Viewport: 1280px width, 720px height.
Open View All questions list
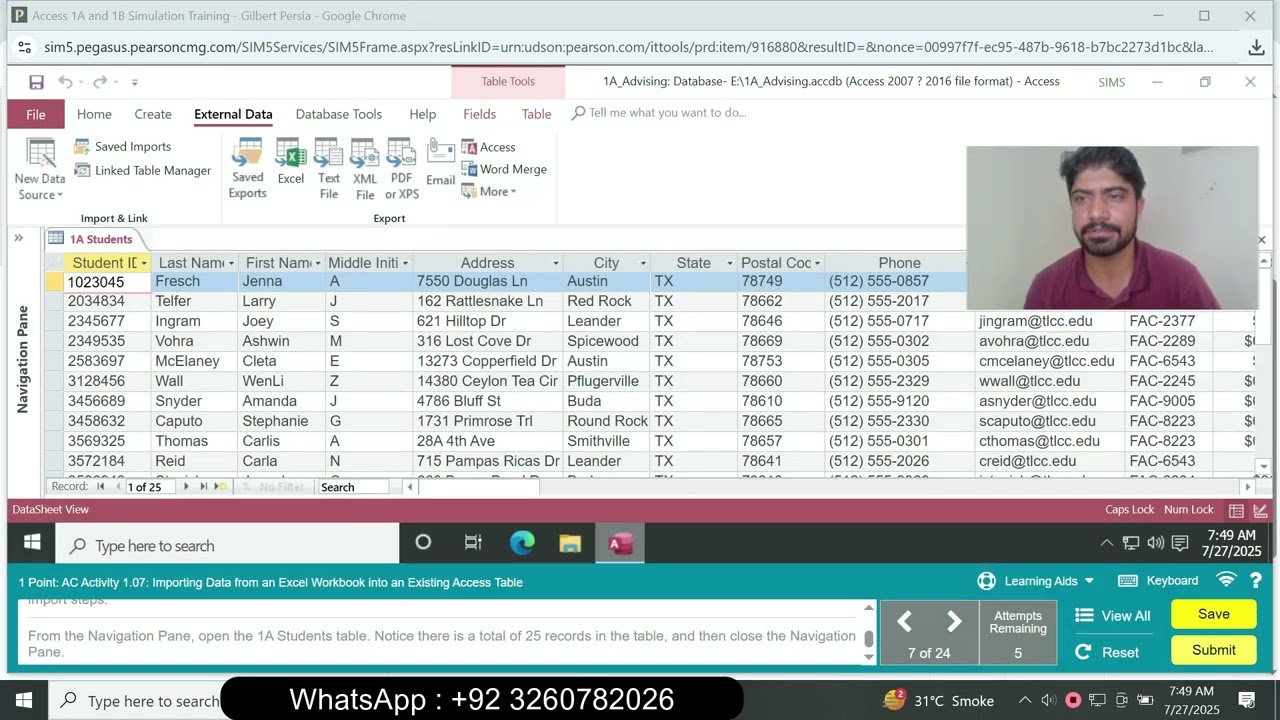[x=1113, y=616]
